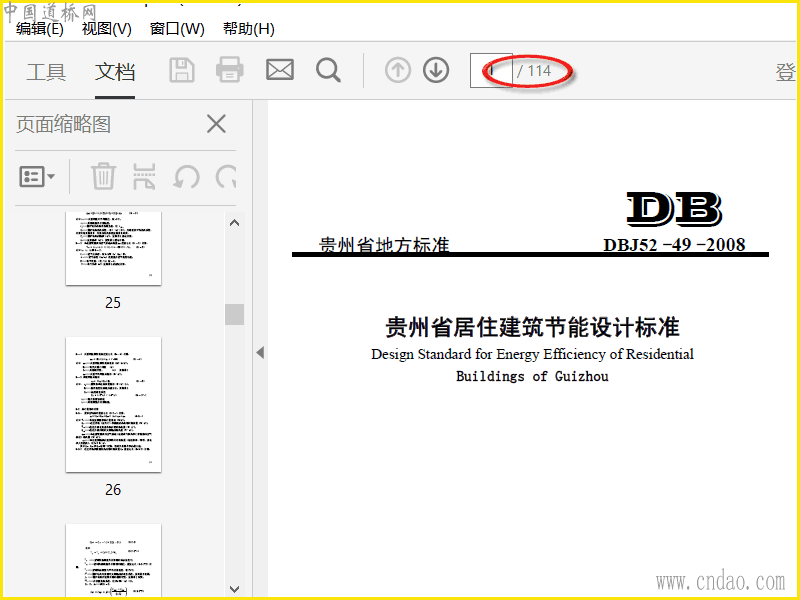
Task: Open the 帮助(H) menu
Action: pyautogui.click(x=248, y=29)
